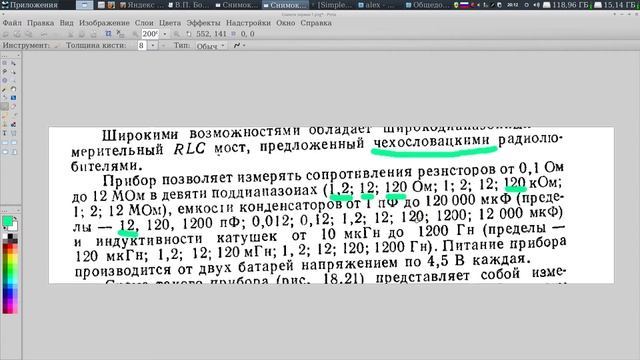The image size is (640, 360).
Task: Switch to the Яндекс taskbar window
Action: [x=142, y=5]
